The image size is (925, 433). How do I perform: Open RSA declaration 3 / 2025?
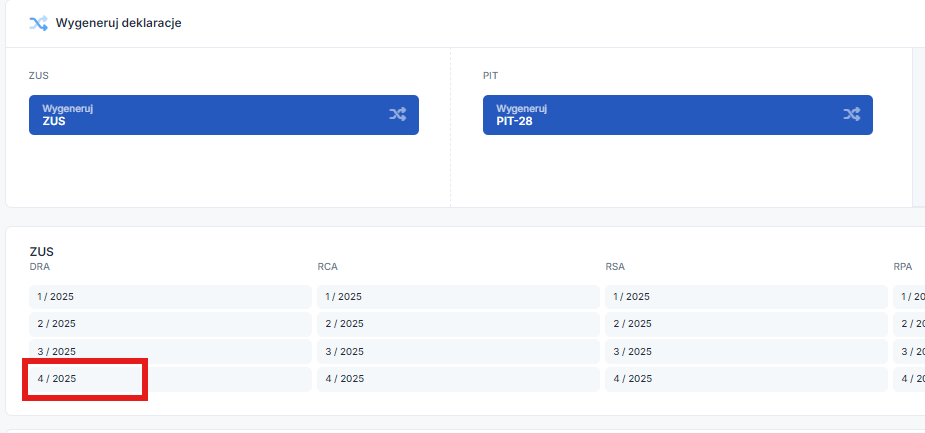[746, 352]
